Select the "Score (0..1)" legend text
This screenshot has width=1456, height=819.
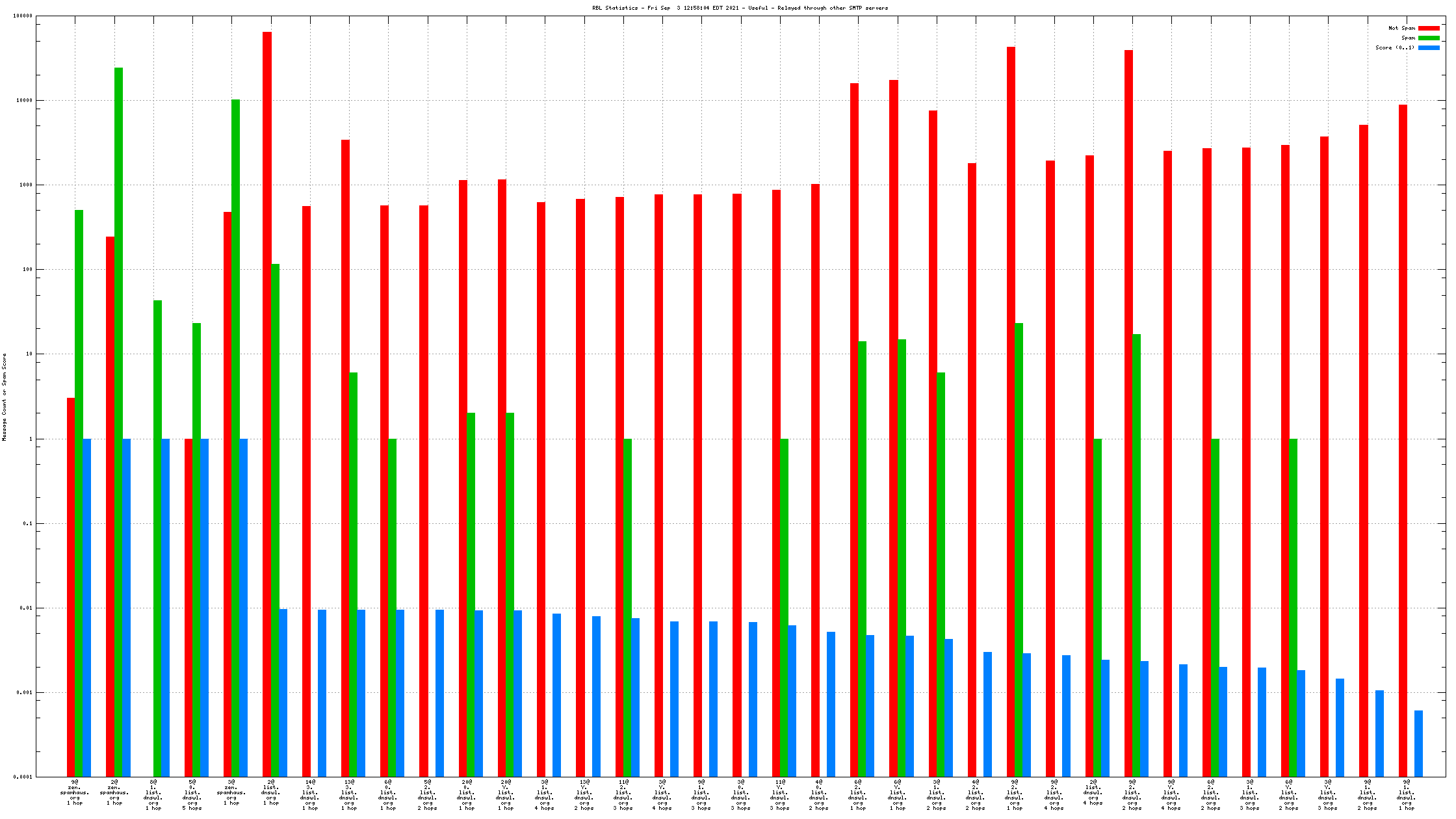point(1394,47)
